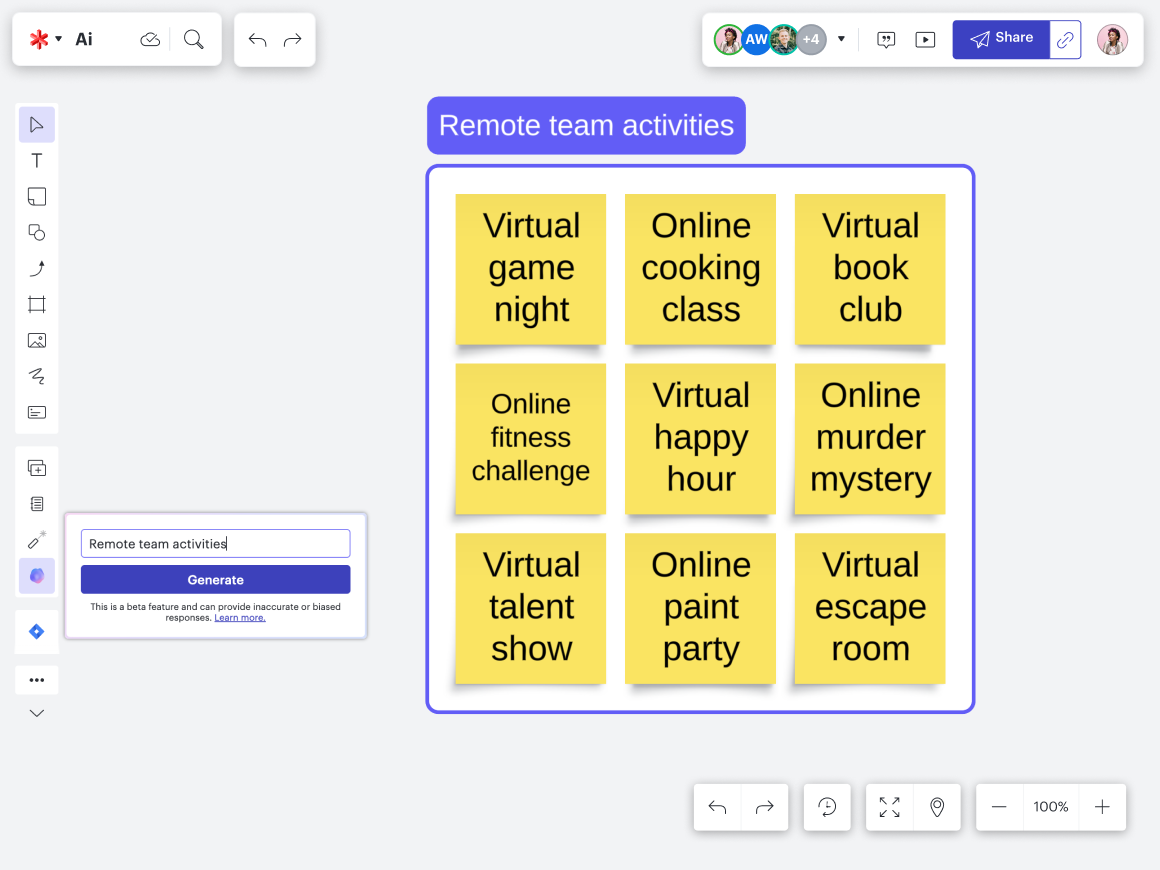
Task: Select the Virtual happy hour sticky note
Action: 700,438
